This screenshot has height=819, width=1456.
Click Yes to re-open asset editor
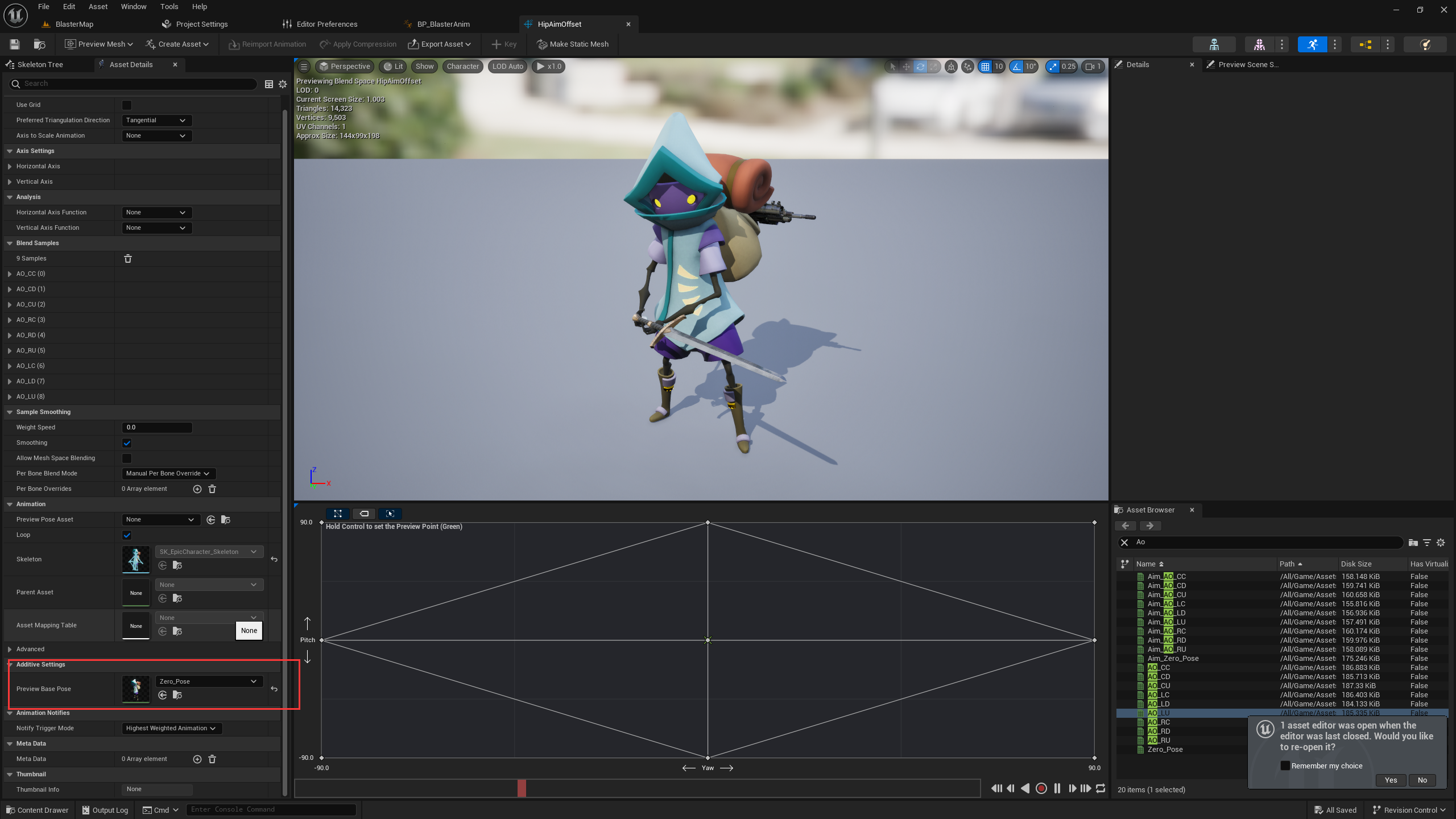tap(1391, 780)
